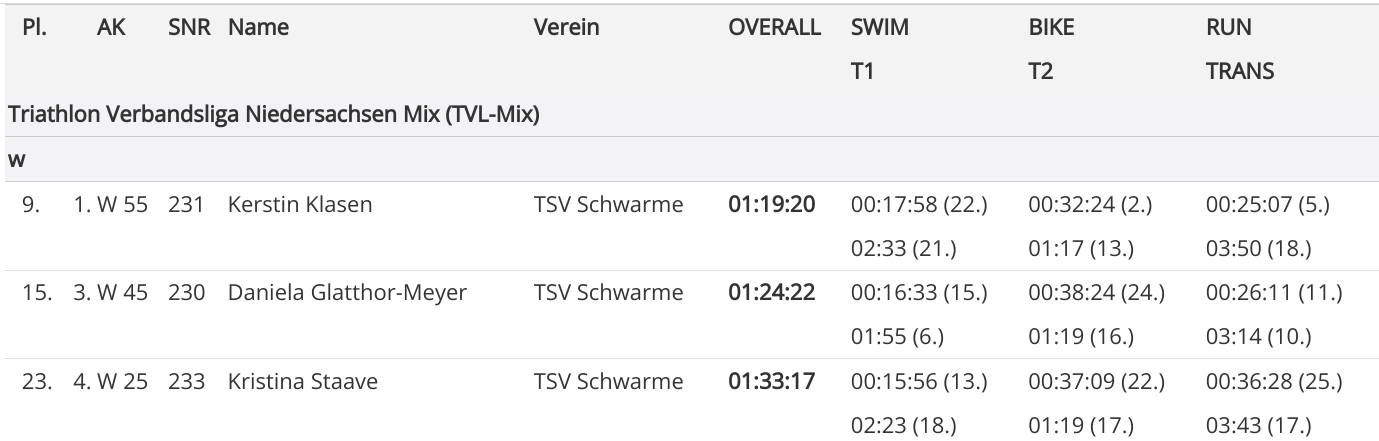Click the Pl. column header

pos(36,28)
